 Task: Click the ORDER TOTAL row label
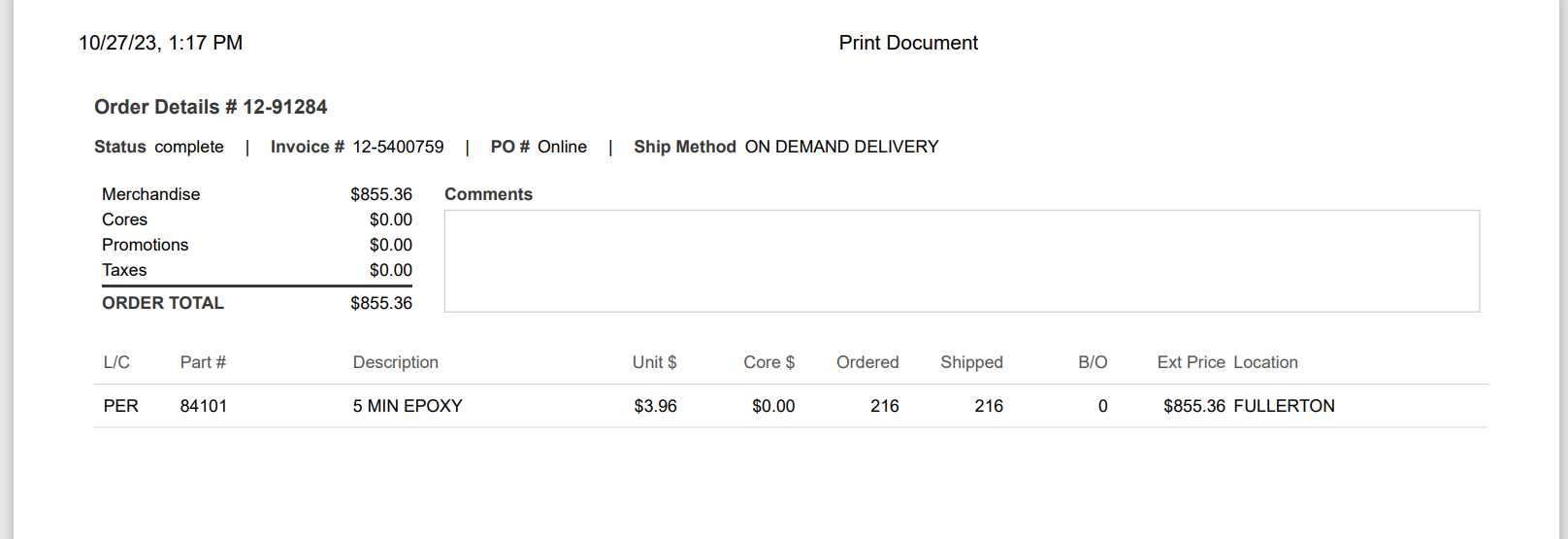163,303
